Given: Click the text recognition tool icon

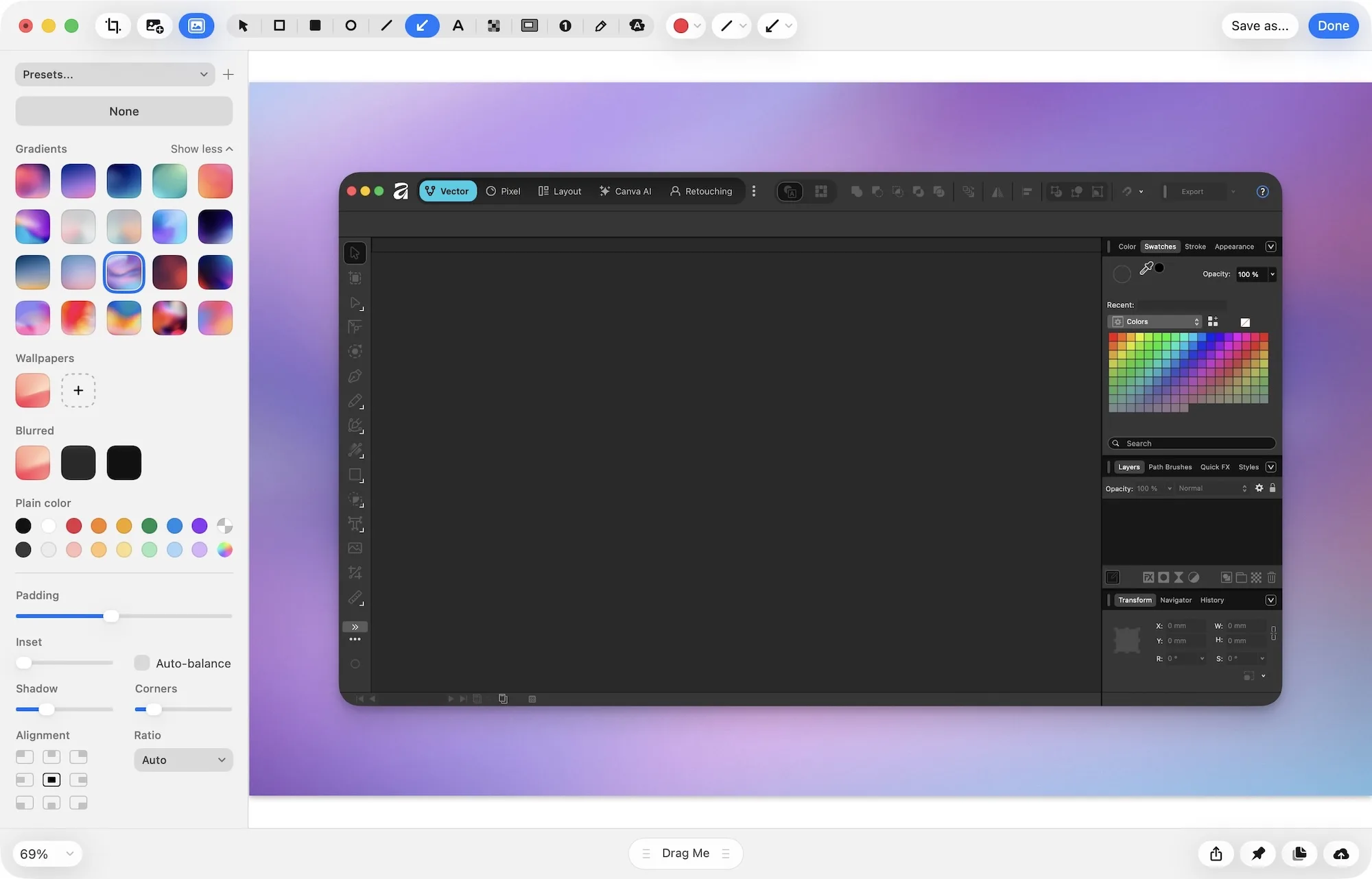Looking at the screenshot, I should (637, 26).
